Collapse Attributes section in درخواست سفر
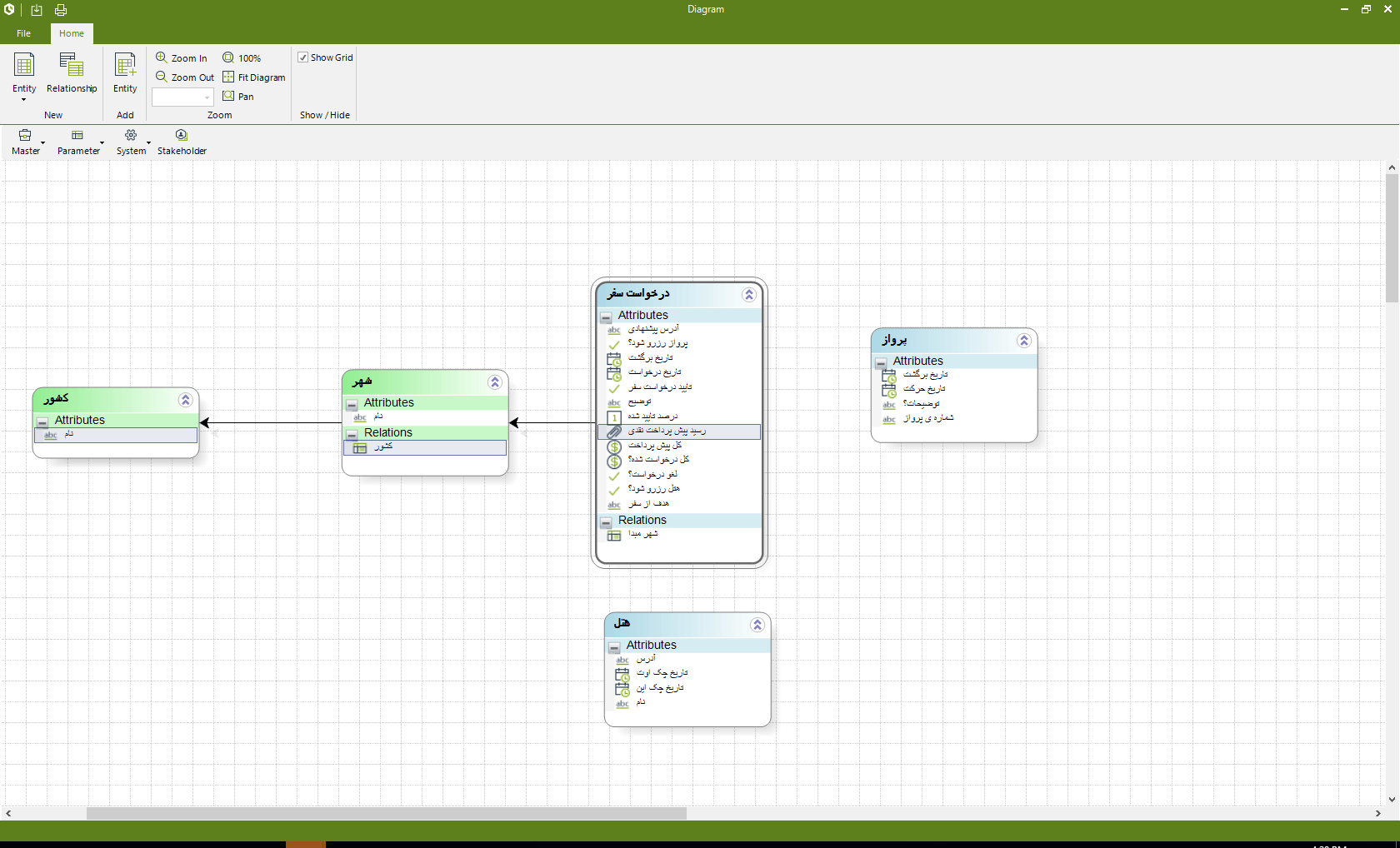The height and width of the screenshot is (848, 1400). 607,317
